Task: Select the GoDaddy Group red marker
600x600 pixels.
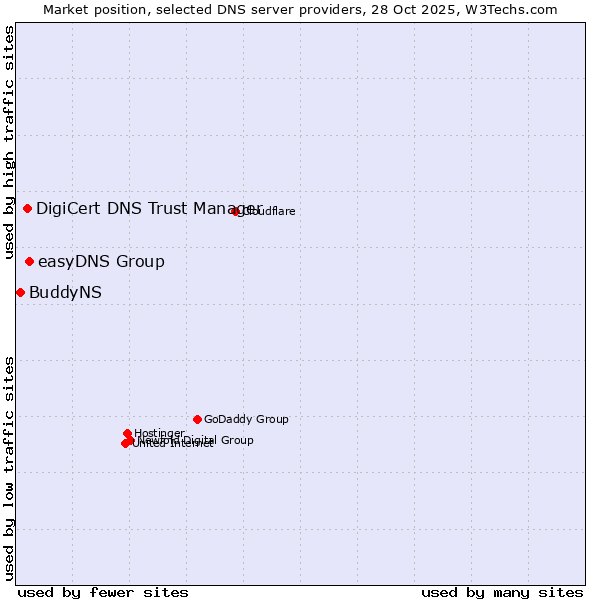Action: [x=197, y=419]
